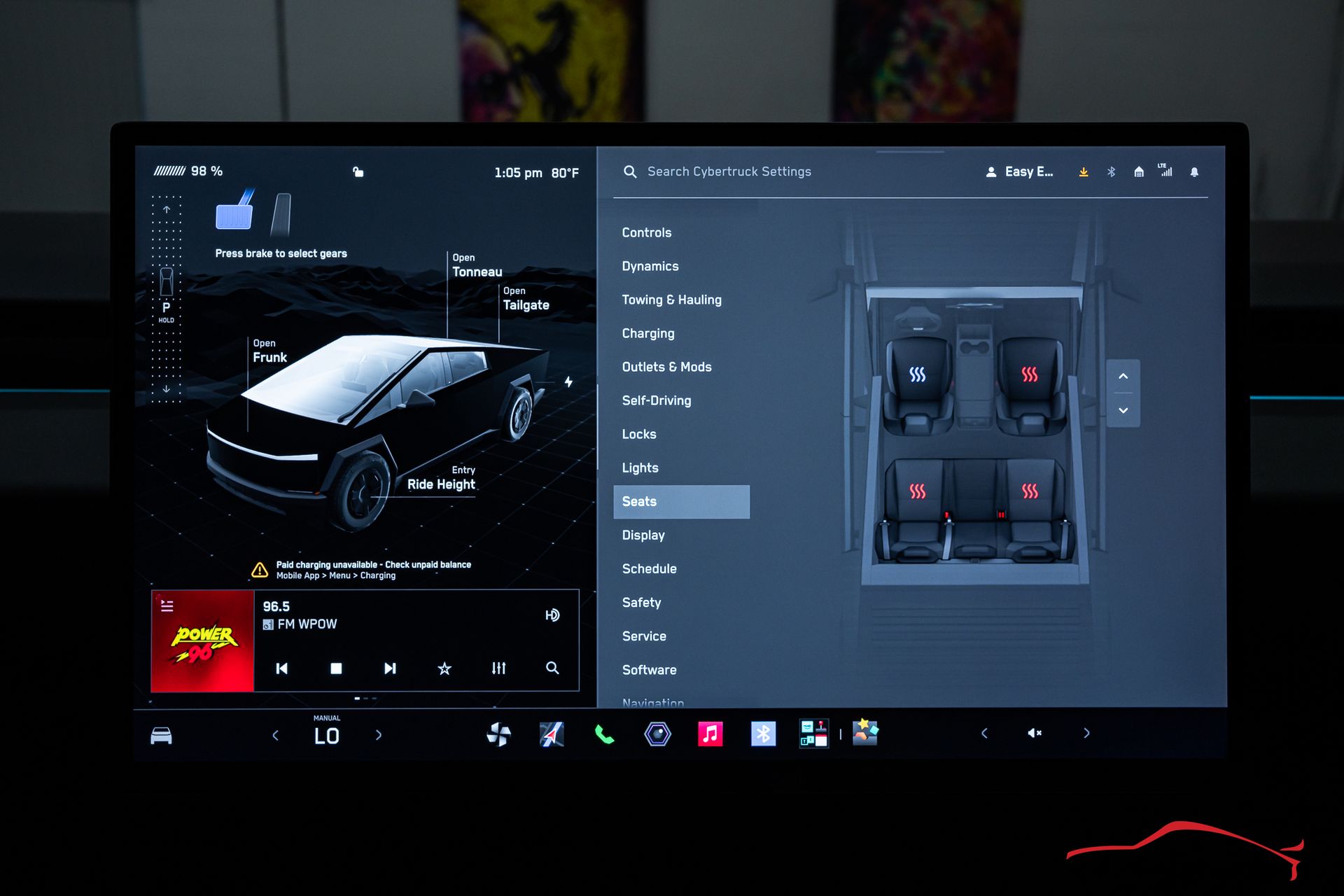Screen dimensions: 1344x896
Task: Tap the car controls icon
Action: (x=161, y=736)
